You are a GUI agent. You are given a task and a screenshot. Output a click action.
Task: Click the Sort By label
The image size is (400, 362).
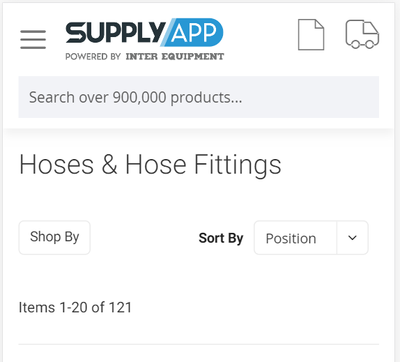pyautogui.click(x=221, y=238)
